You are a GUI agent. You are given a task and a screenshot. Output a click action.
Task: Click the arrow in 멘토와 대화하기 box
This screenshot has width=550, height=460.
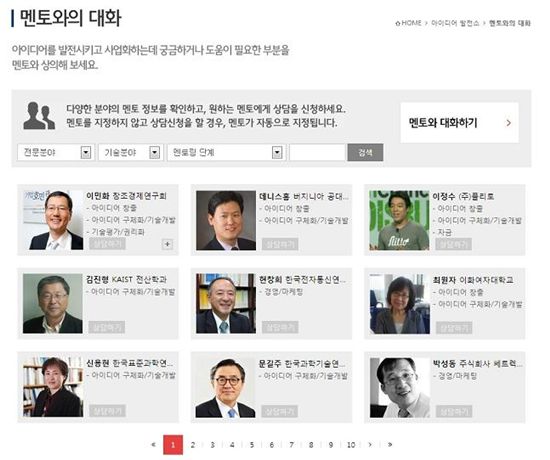pos(508,123)
